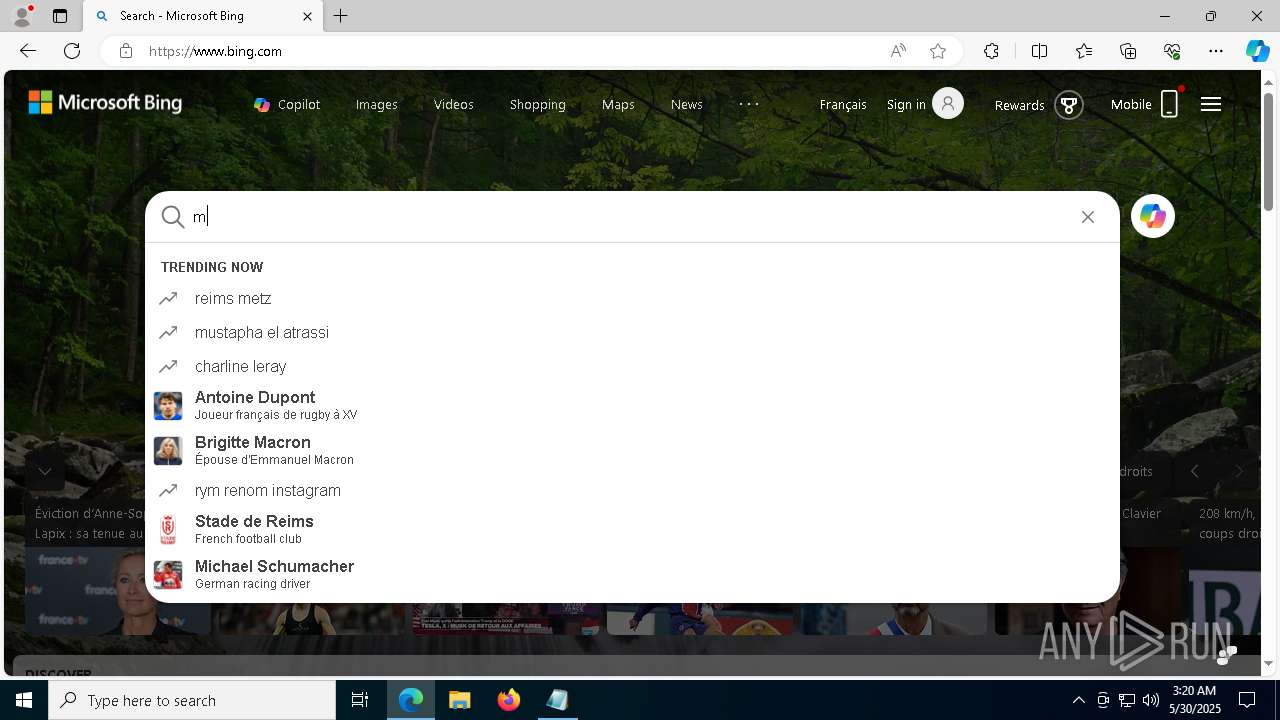Image resolution: width=1280 pixels, height=720 pixels.
Task: Open a new browser tab
Action: 341,16
